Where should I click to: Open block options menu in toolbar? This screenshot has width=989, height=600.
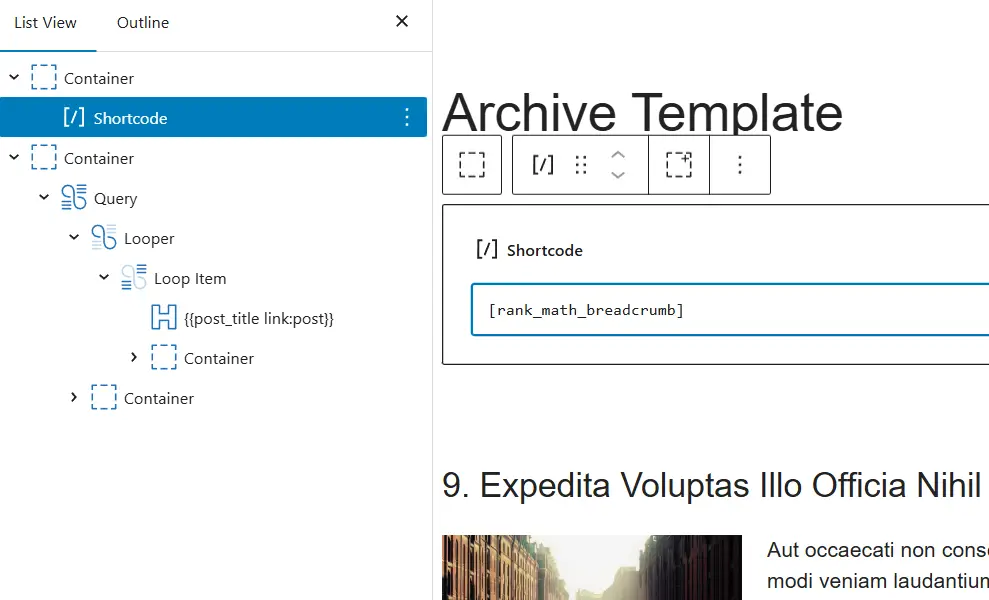[x=740, y=165]
